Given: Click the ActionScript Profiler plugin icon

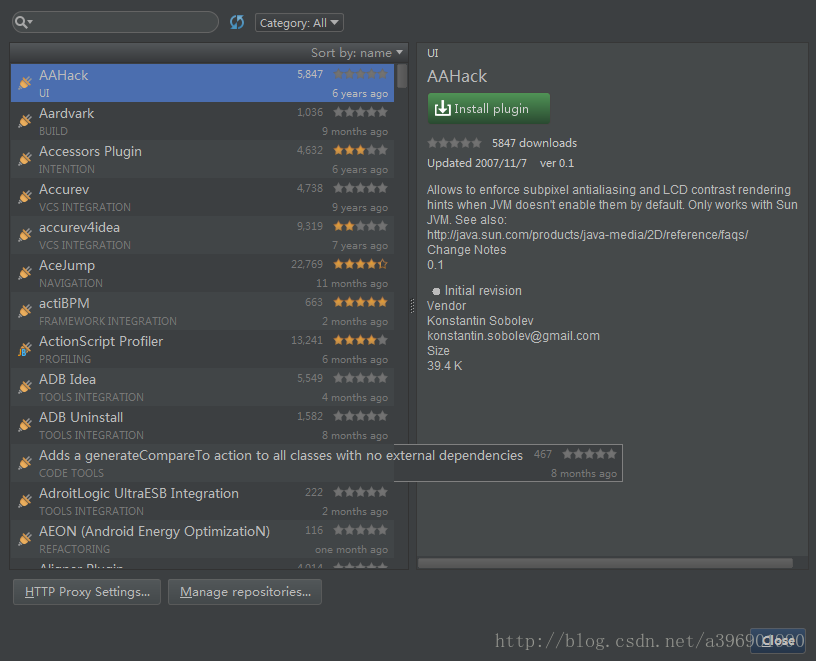Looking at the screenshot, I should tap(25, 349).
